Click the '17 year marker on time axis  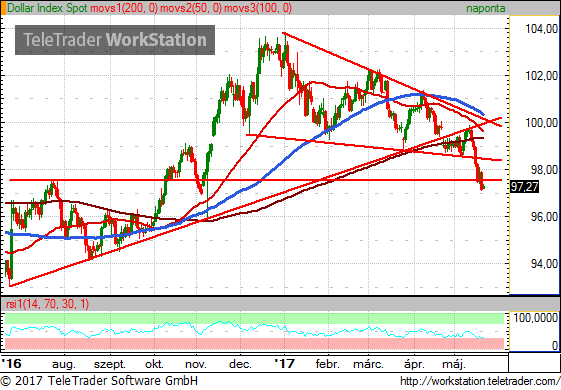tap(284, 364)
